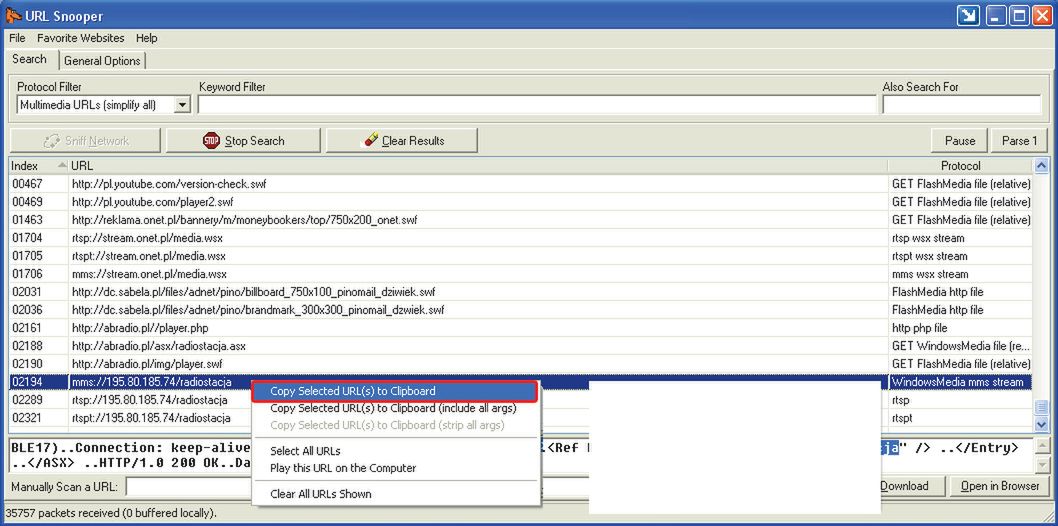Image resolution: width=1058 pixels, height=526 pixels.
Task: Select row pl.youtube.com/player2.swf
Action: (521, 202)
